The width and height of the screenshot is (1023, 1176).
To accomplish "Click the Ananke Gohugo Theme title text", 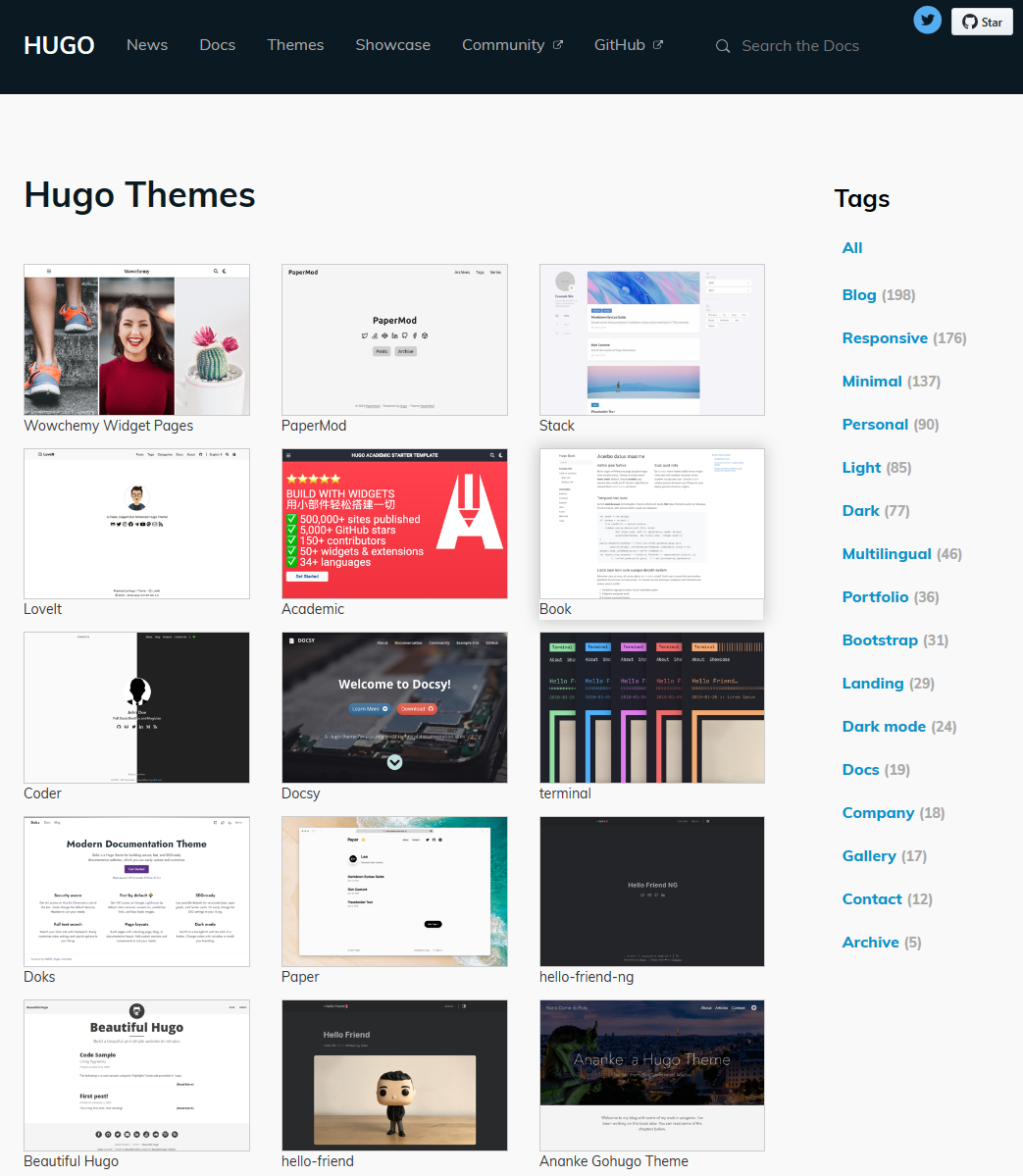I will pos(613,1161).
